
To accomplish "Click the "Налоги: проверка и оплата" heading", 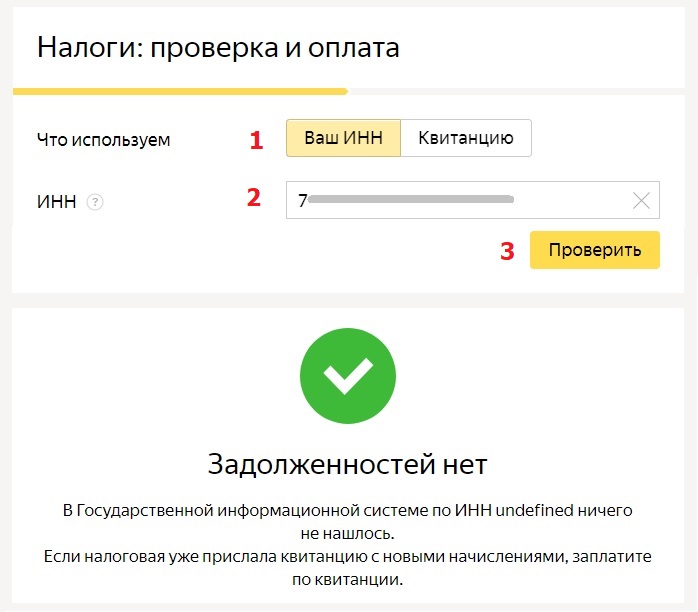I will click(x=218, y=48).
